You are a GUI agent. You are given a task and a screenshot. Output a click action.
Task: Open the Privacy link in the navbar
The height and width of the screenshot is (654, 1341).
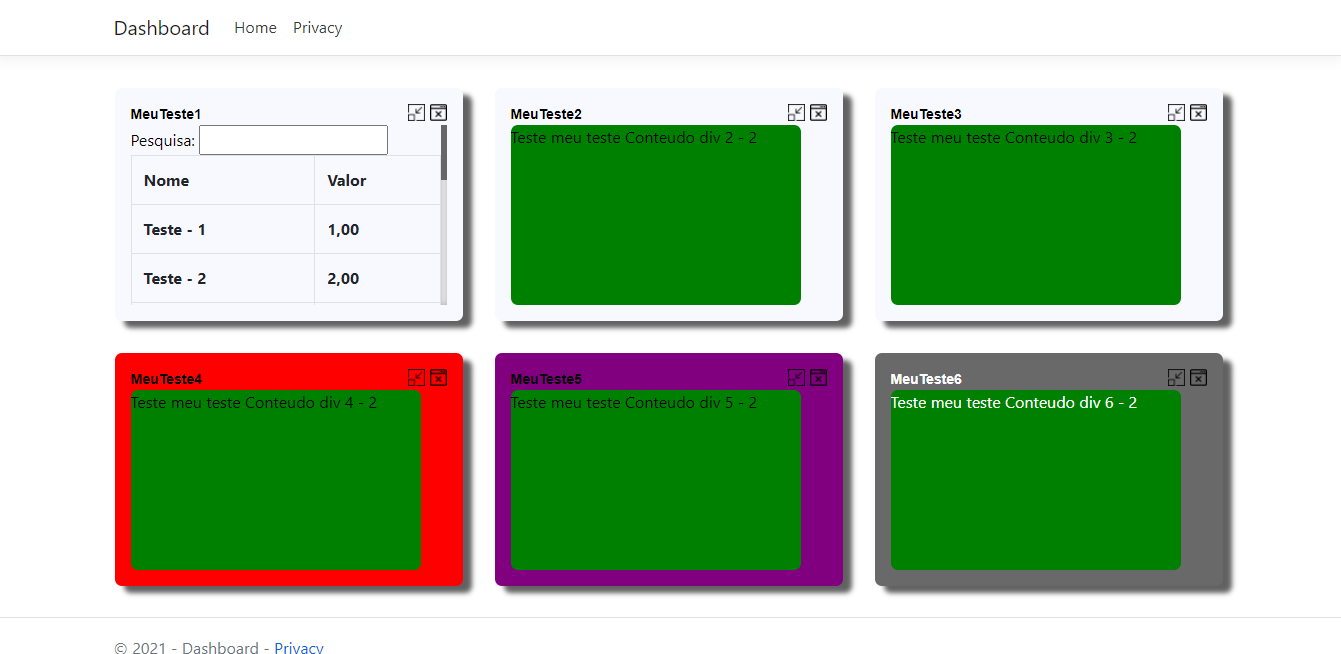pos(317,28)
